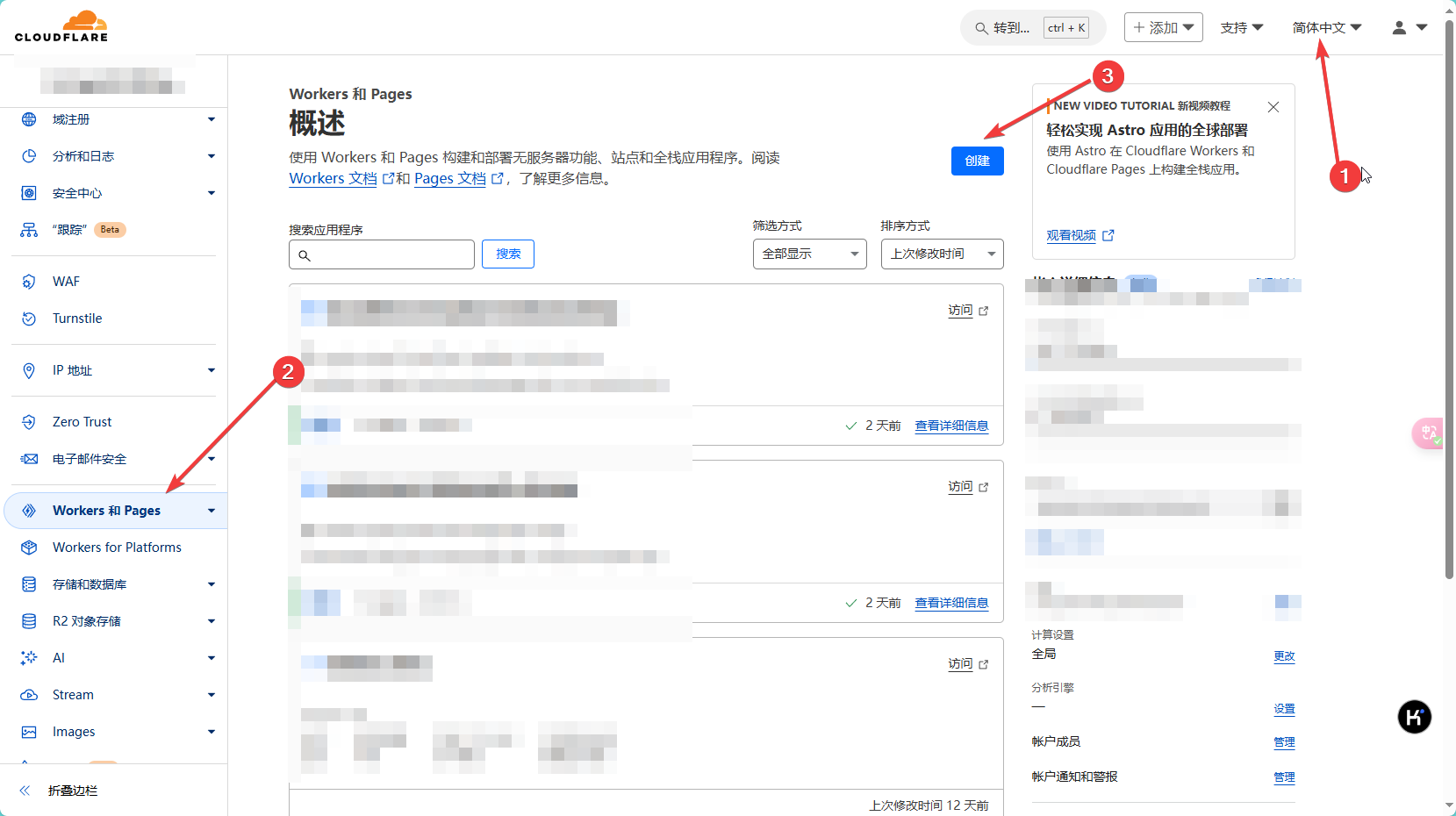Click the 安全中心 shield icon

29,193
